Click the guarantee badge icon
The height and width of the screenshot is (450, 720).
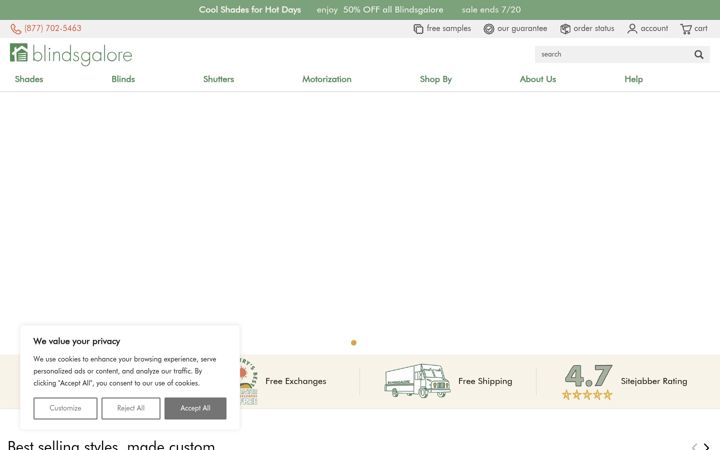click(x=489, y=29)
